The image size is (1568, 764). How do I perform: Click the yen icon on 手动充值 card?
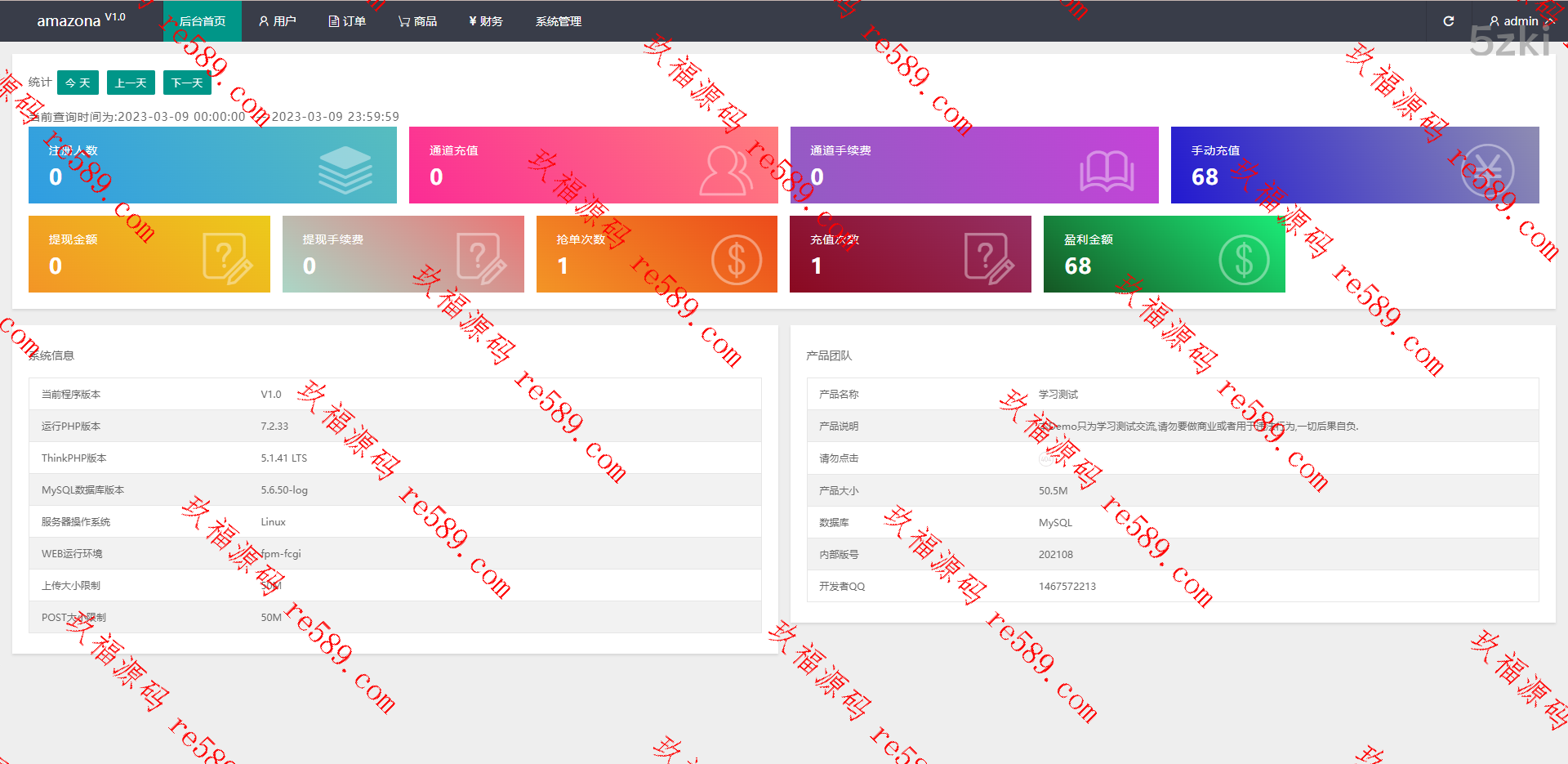pos(1487,170)
